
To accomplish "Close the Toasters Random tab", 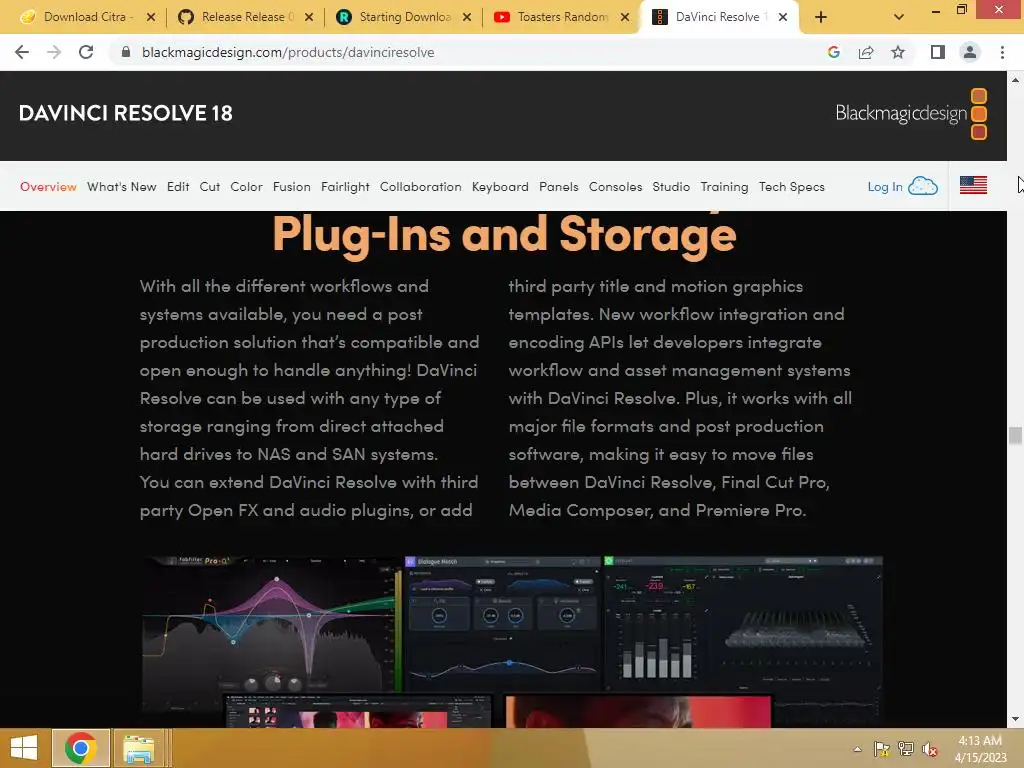I will click(625, 17).
